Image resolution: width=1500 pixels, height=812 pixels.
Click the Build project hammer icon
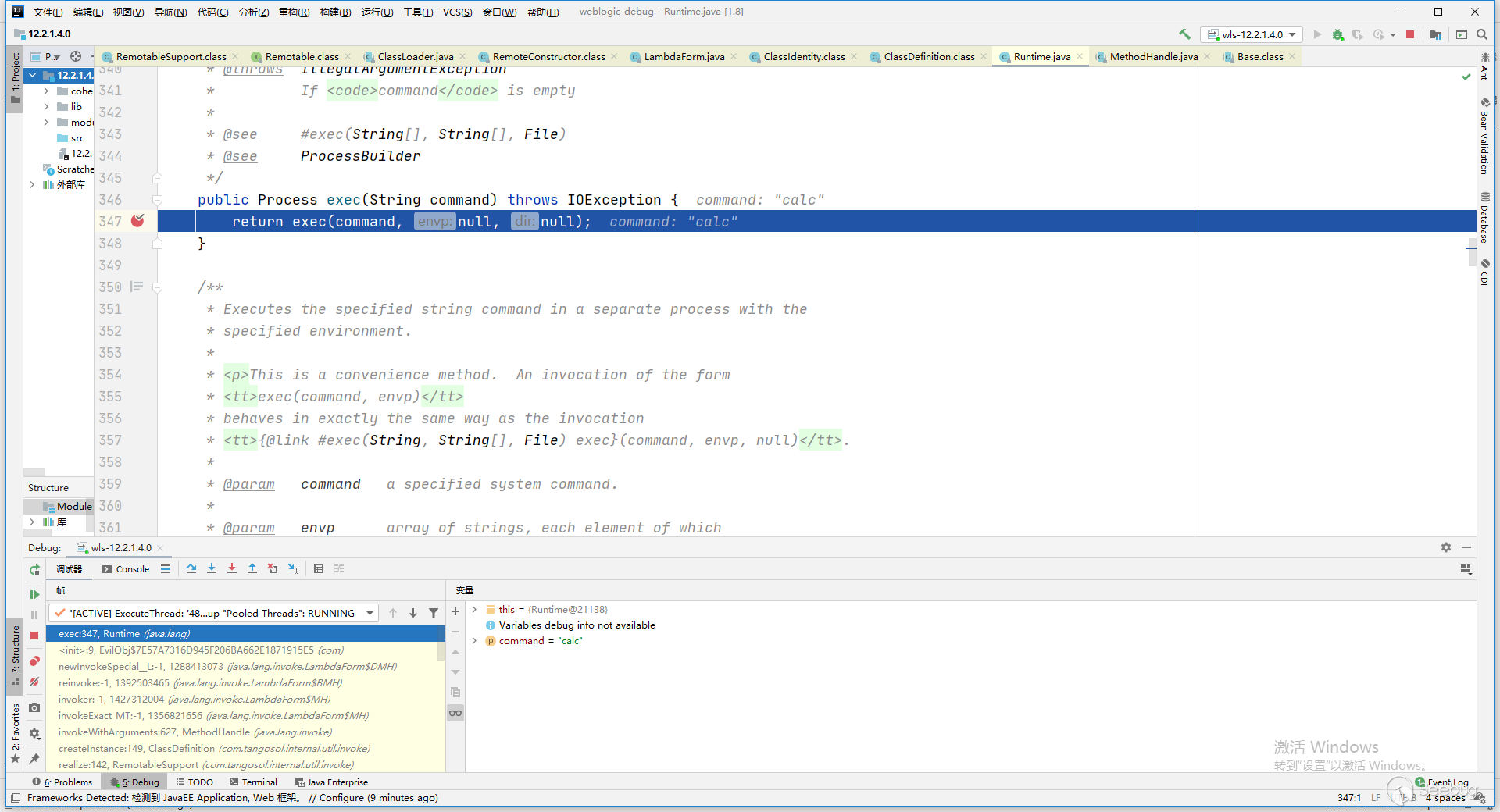1185,34
